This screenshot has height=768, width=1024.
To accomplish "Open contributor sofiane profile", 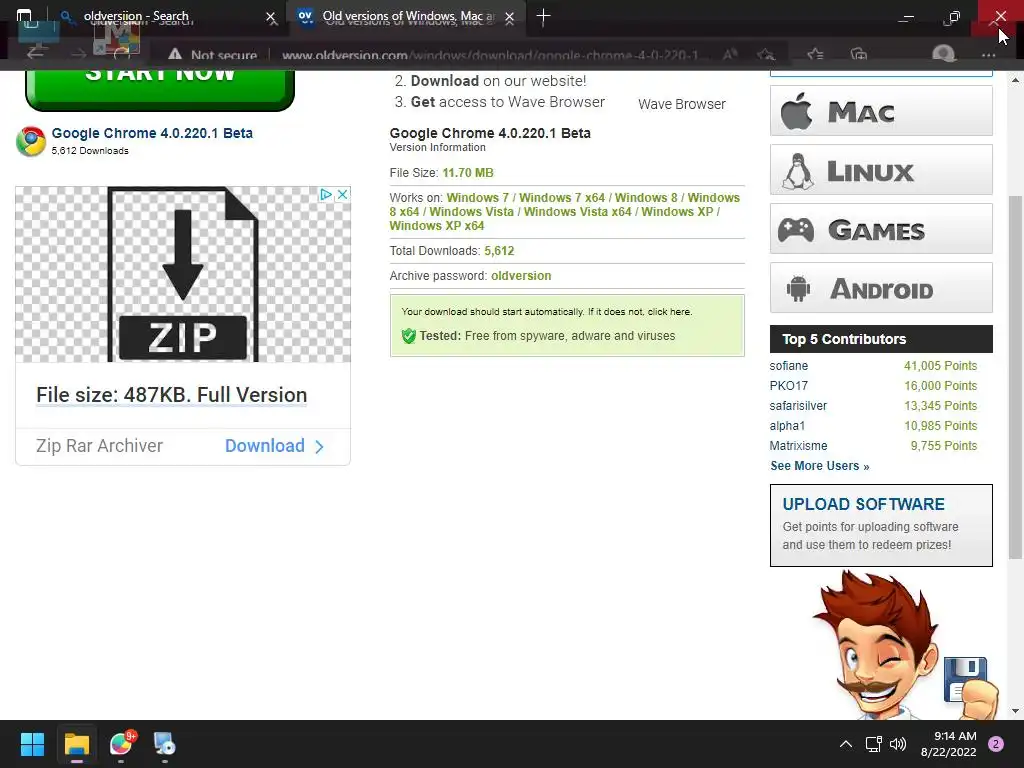I will [x=788, y=366].
